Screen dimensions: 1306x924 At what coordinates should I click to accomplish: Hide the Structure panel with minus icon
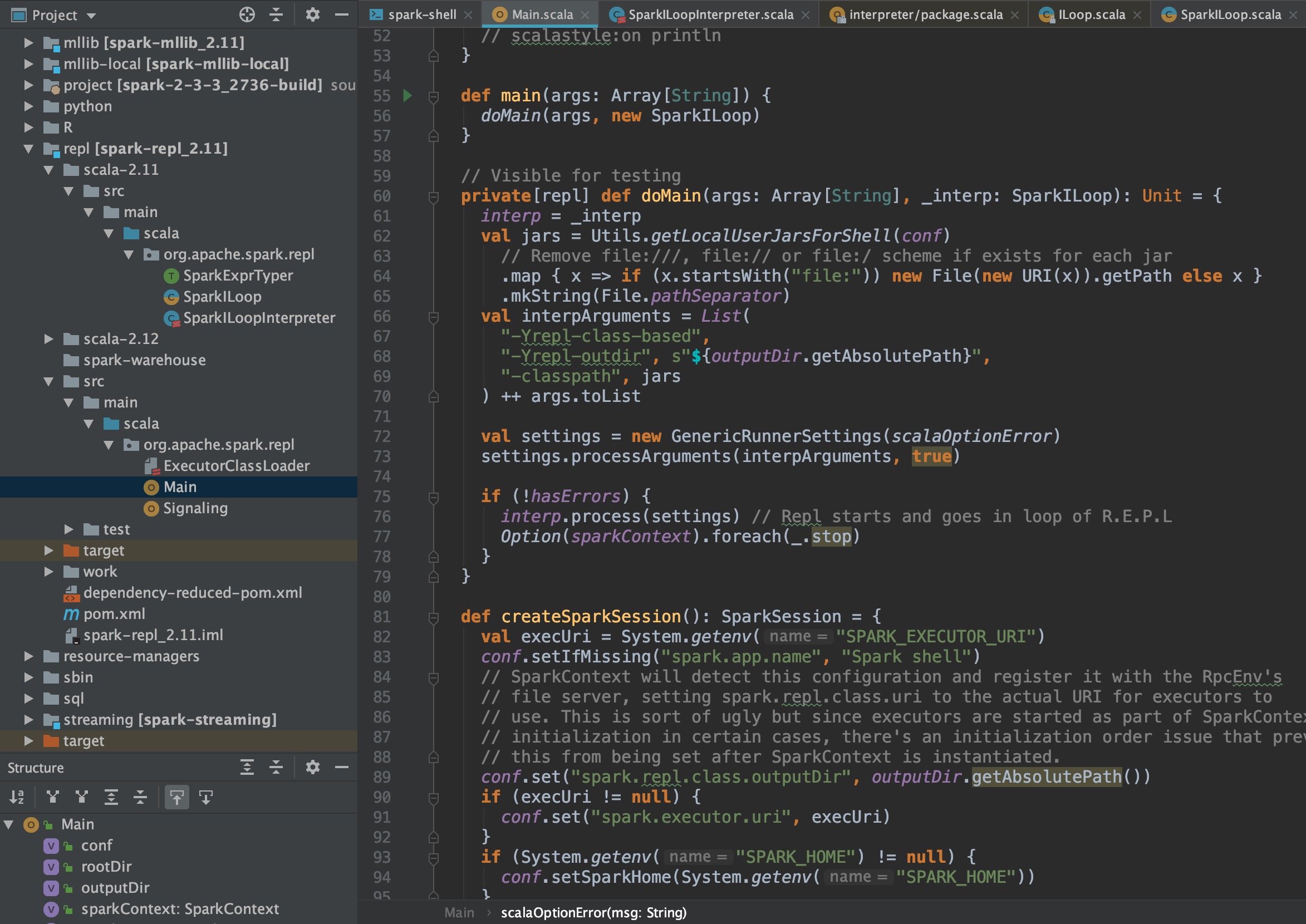(x=341, y=768)
